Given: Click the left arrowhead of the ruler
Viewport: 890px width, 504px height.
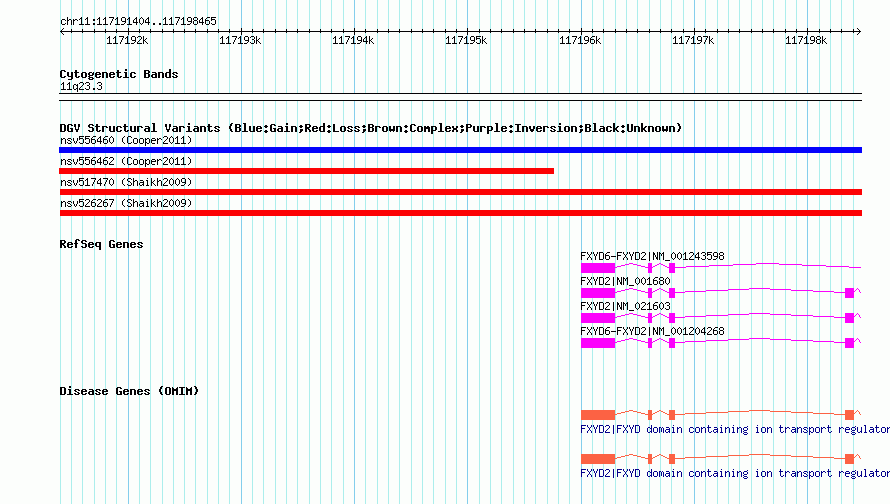Looking at the screenshot, I should [62, 31].
